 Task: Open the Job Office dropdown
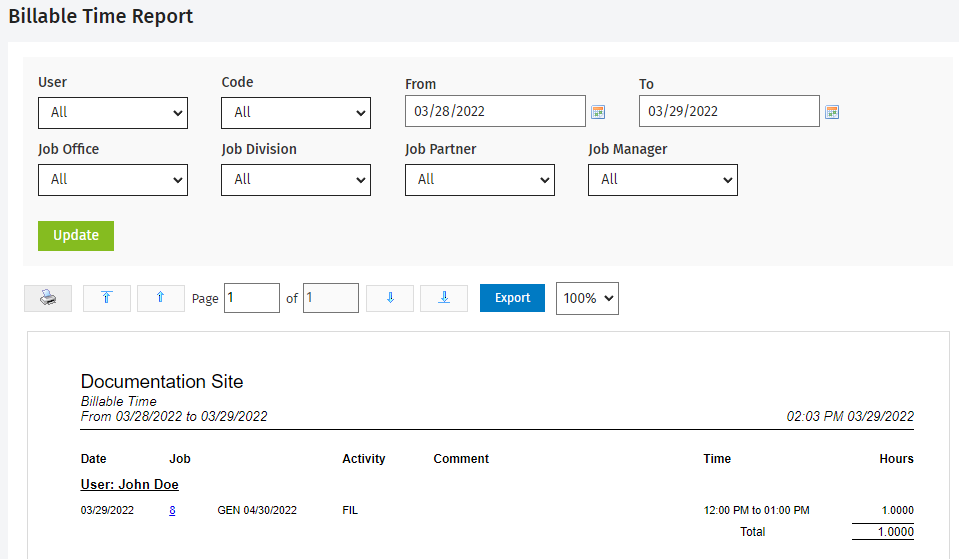[113, 180]
